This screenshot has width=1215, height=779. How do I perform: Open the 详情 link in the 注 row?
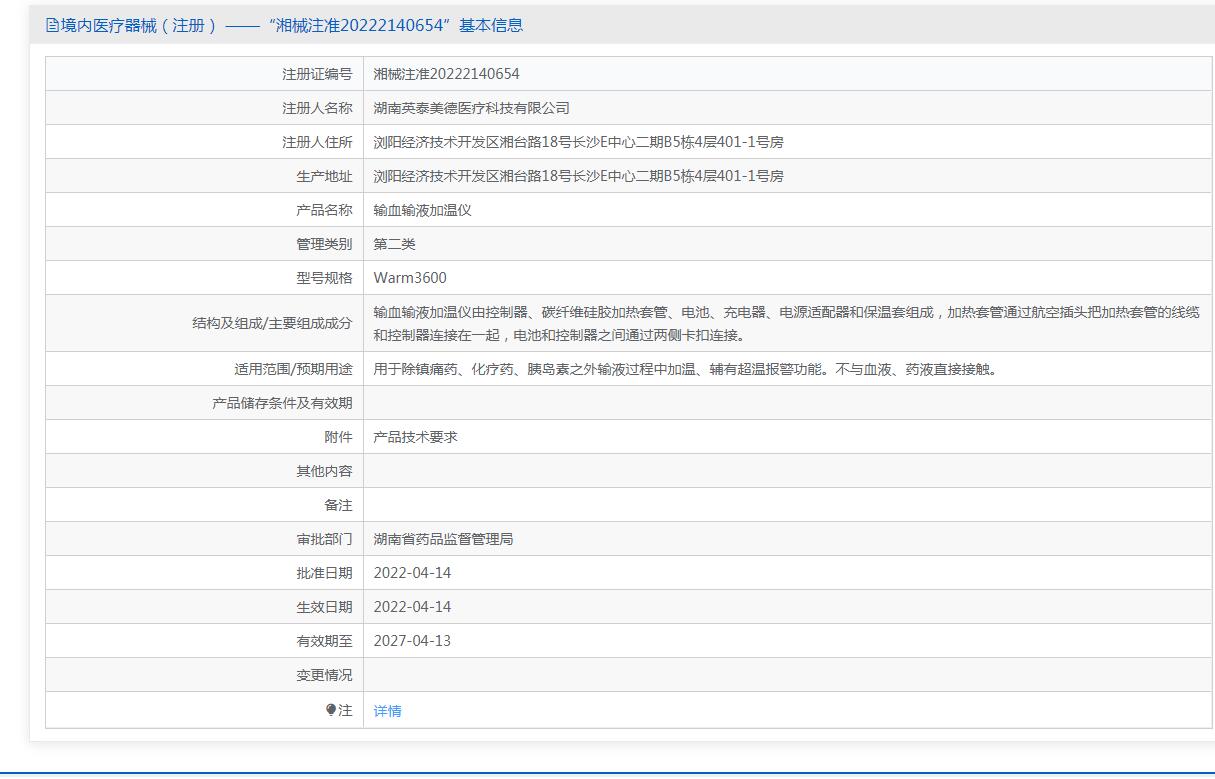tap(387, 711)
